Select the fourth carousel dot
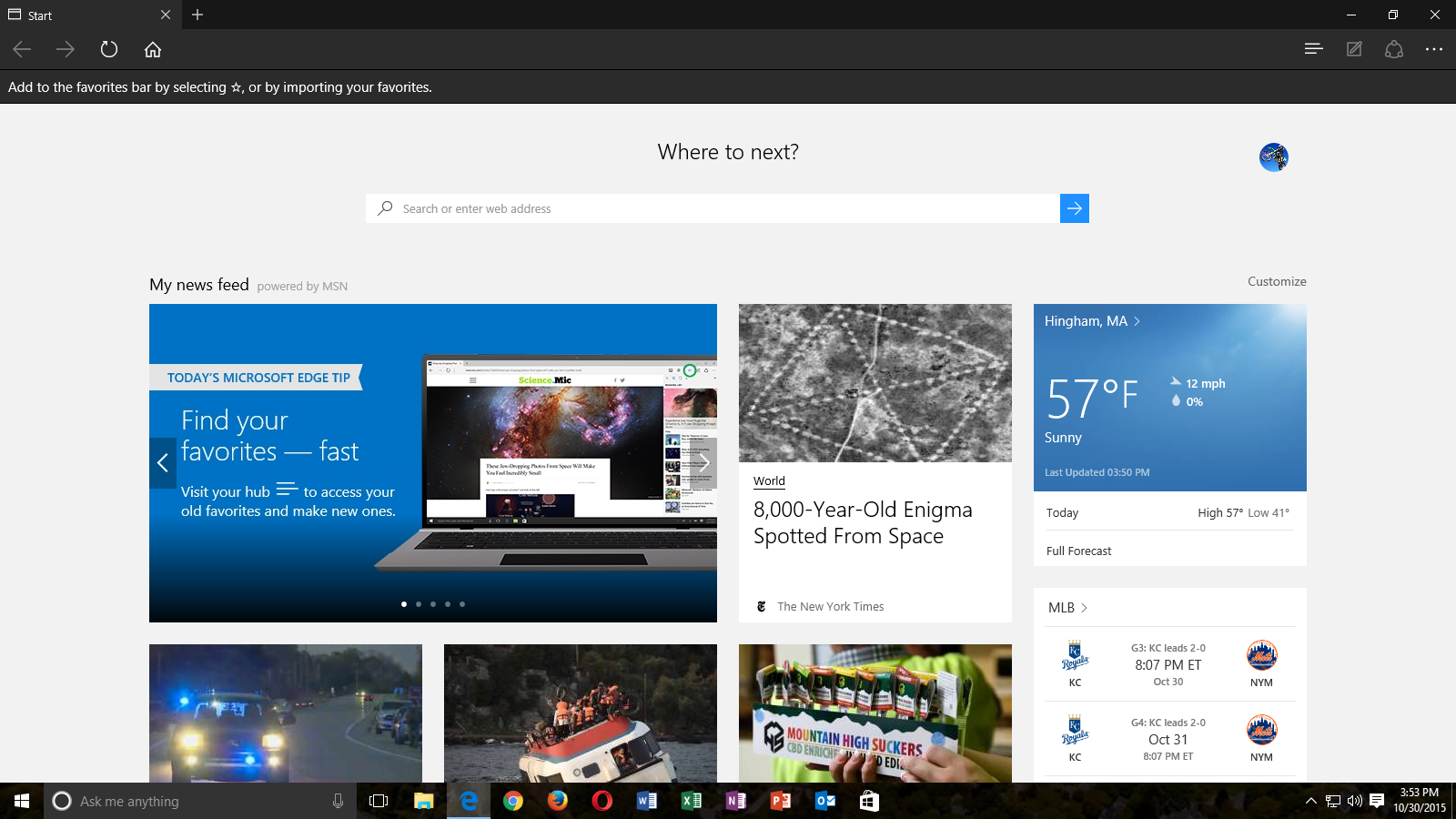Image resolution: width=1456 pixels, height=819 pixels. pos(448,604)
